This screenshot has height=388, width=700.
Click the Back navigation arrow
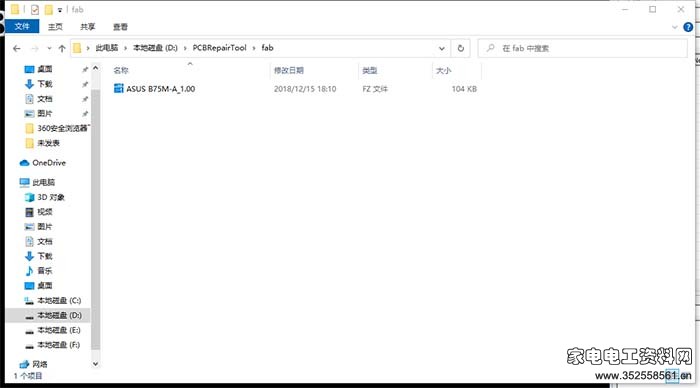click(x=17, y=48)
